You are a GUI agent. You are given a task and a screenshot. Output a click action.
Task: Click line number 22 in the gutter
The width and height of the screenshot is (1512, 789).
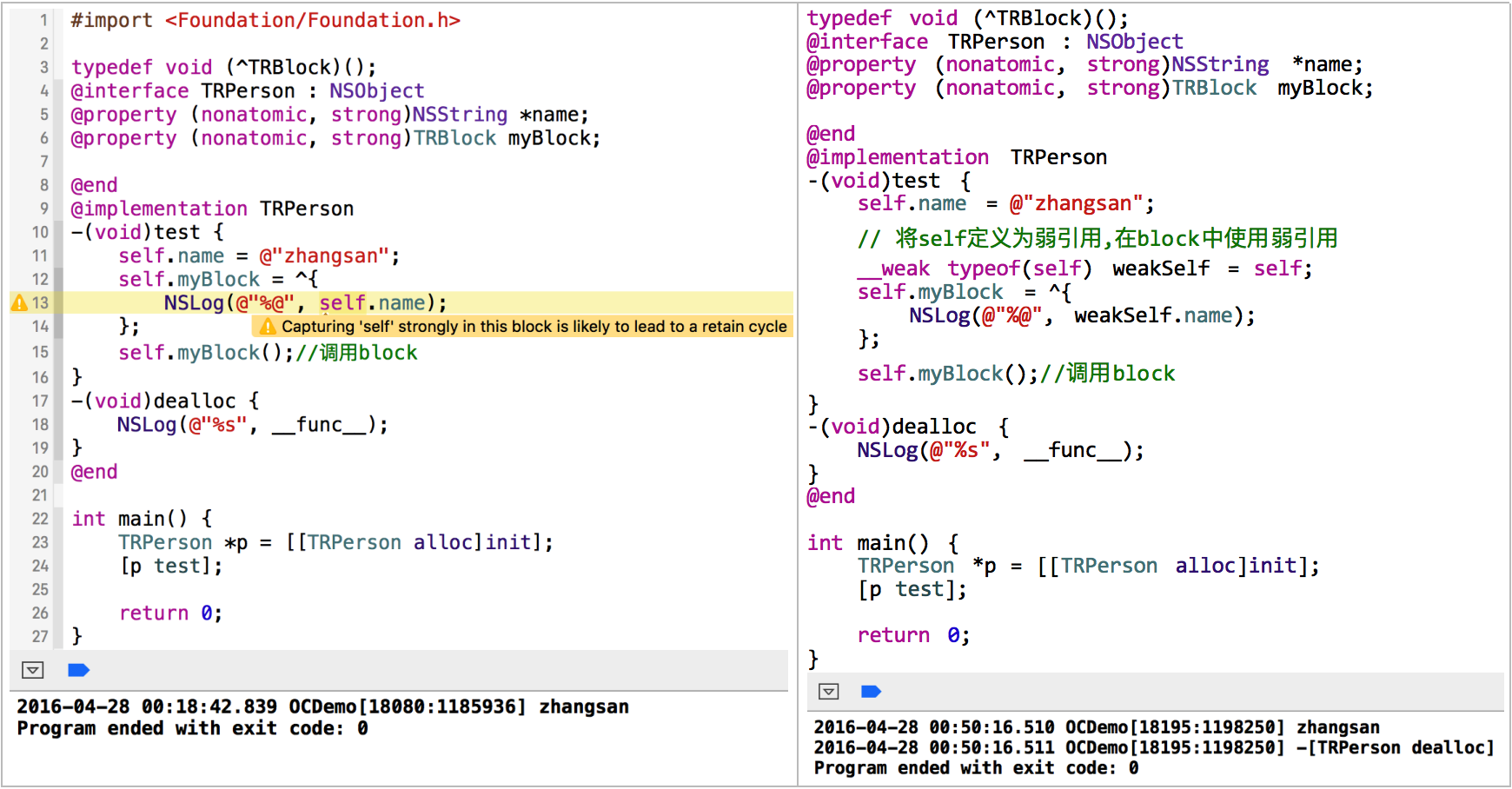40,519
